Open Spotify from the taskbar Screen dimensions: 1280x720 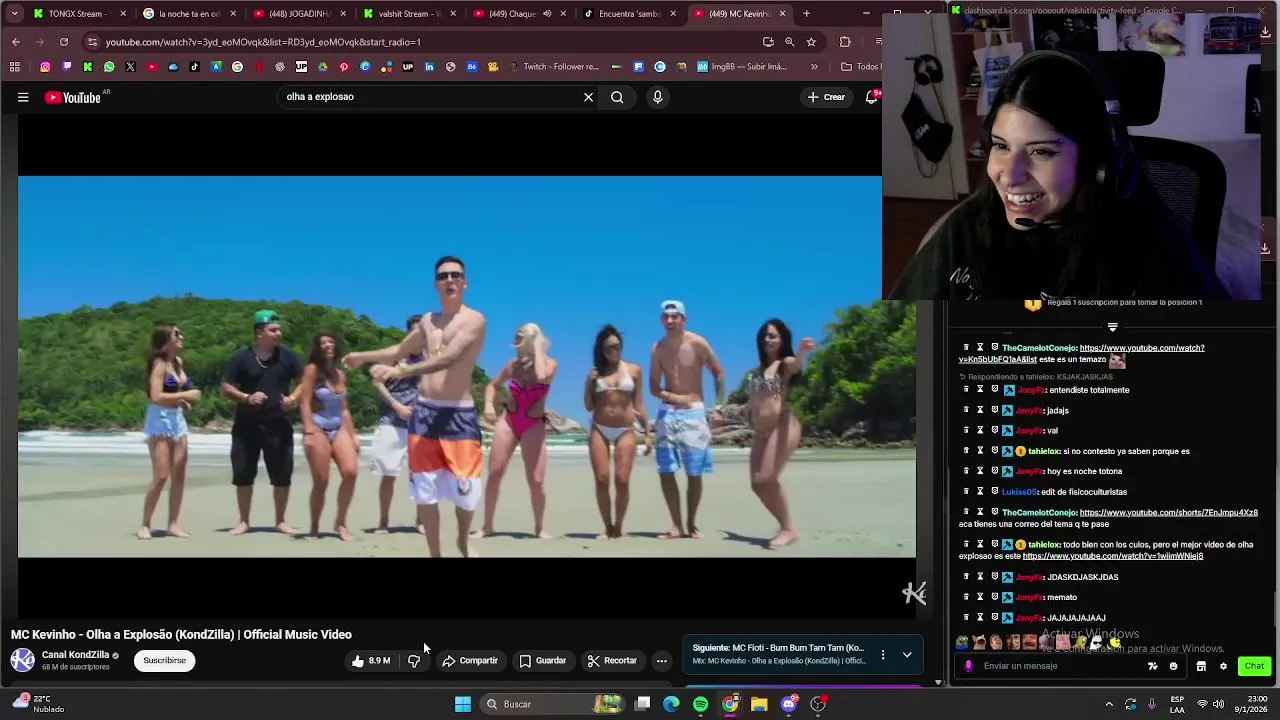click(701, 704)
